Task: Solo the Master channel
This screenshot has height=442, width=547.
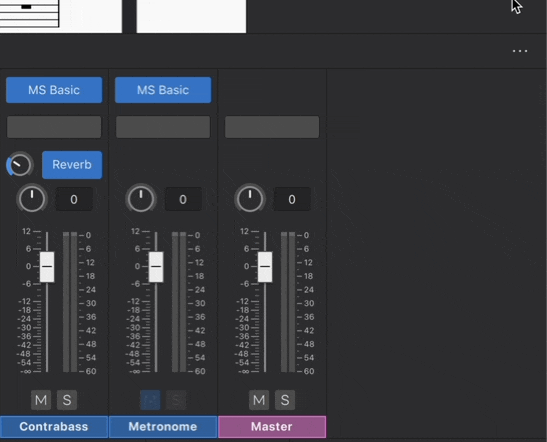Action: click(x=285, y=400)
